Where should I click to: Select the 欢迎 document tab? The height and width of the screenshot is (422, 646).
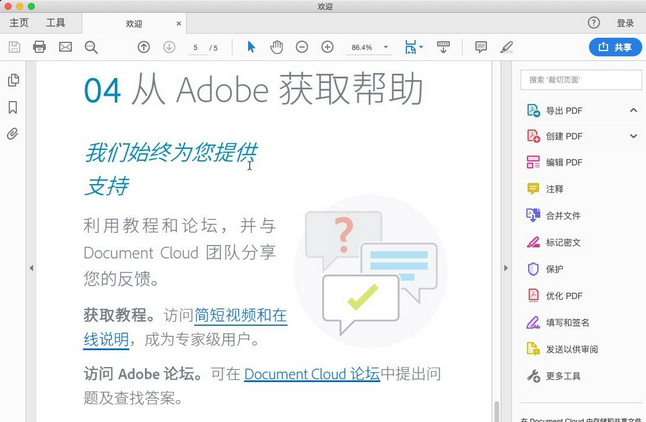click(x=133, y=23)
